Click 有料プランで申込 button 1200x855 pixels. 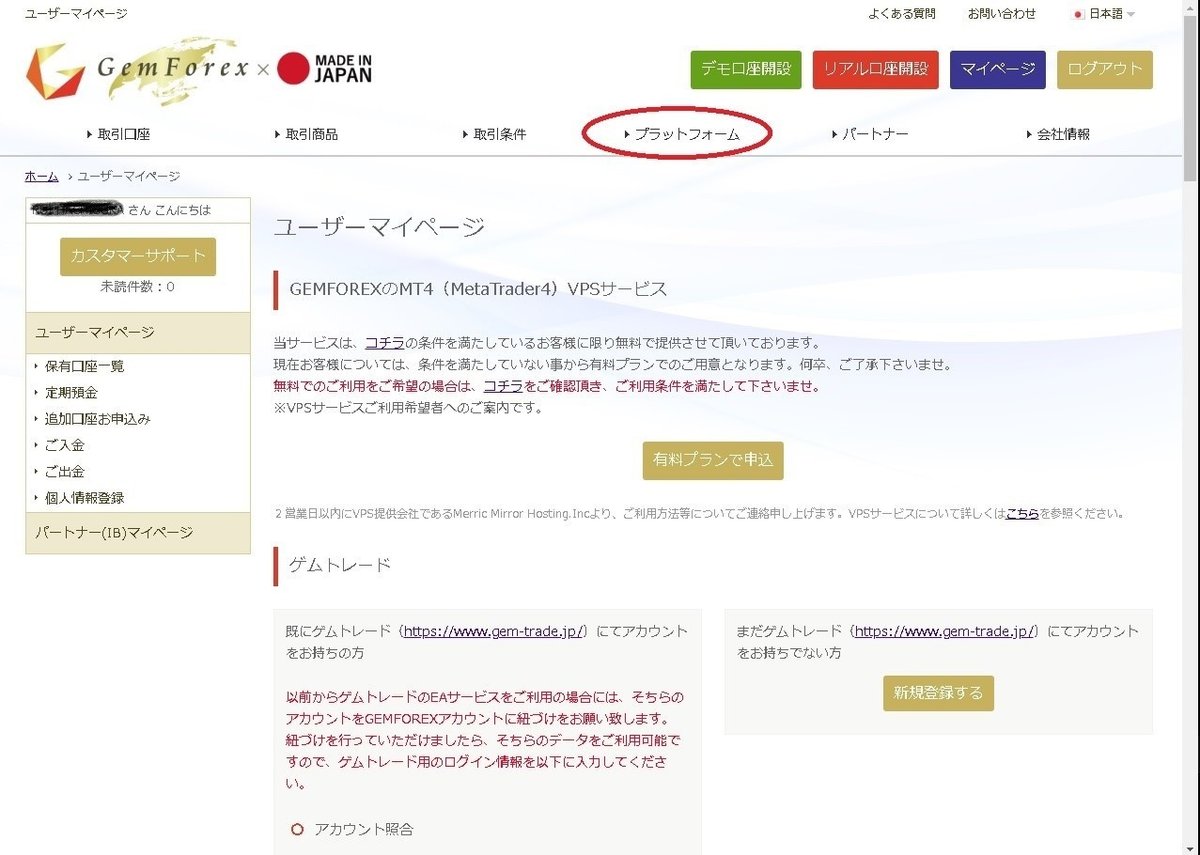[x=713, y=460]
